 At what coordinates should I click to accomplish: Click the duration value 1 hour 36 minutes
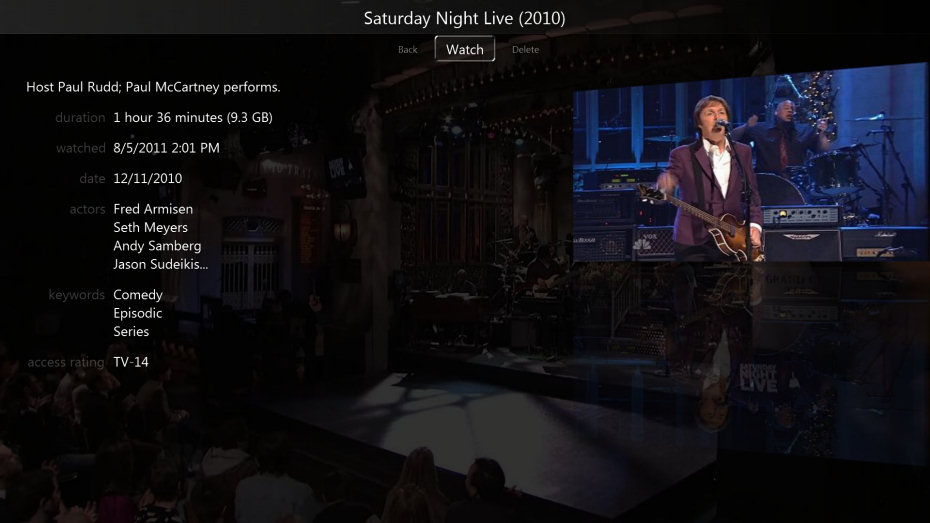pos(193,117)
